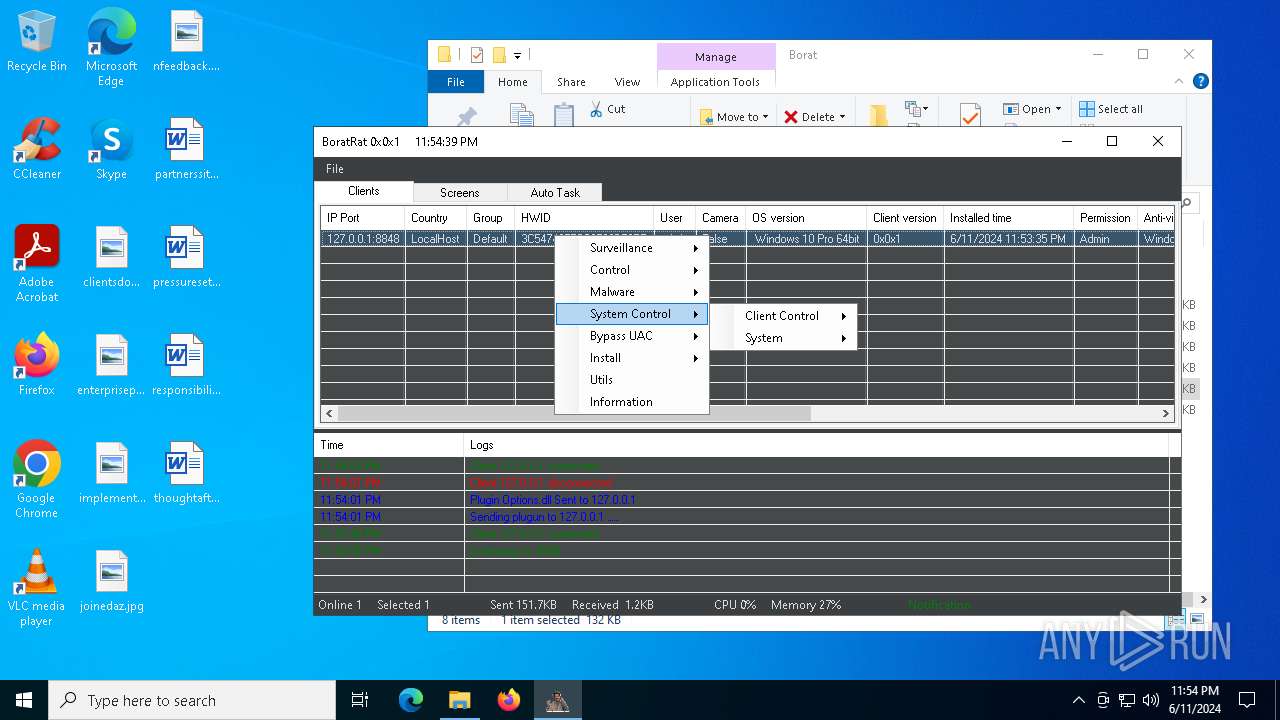Screen dimensions: 1280x720
Task: Select the clientsdo image file icon
Action: [112, 257]
